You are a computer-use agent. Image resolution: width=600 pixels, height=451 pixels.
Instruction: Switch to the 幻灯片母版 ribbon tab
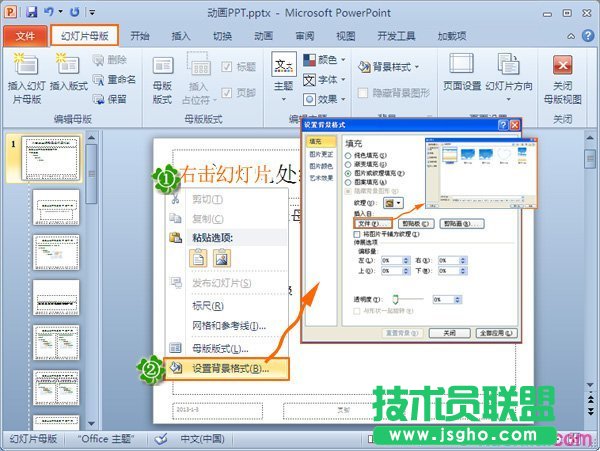(85, 36)
